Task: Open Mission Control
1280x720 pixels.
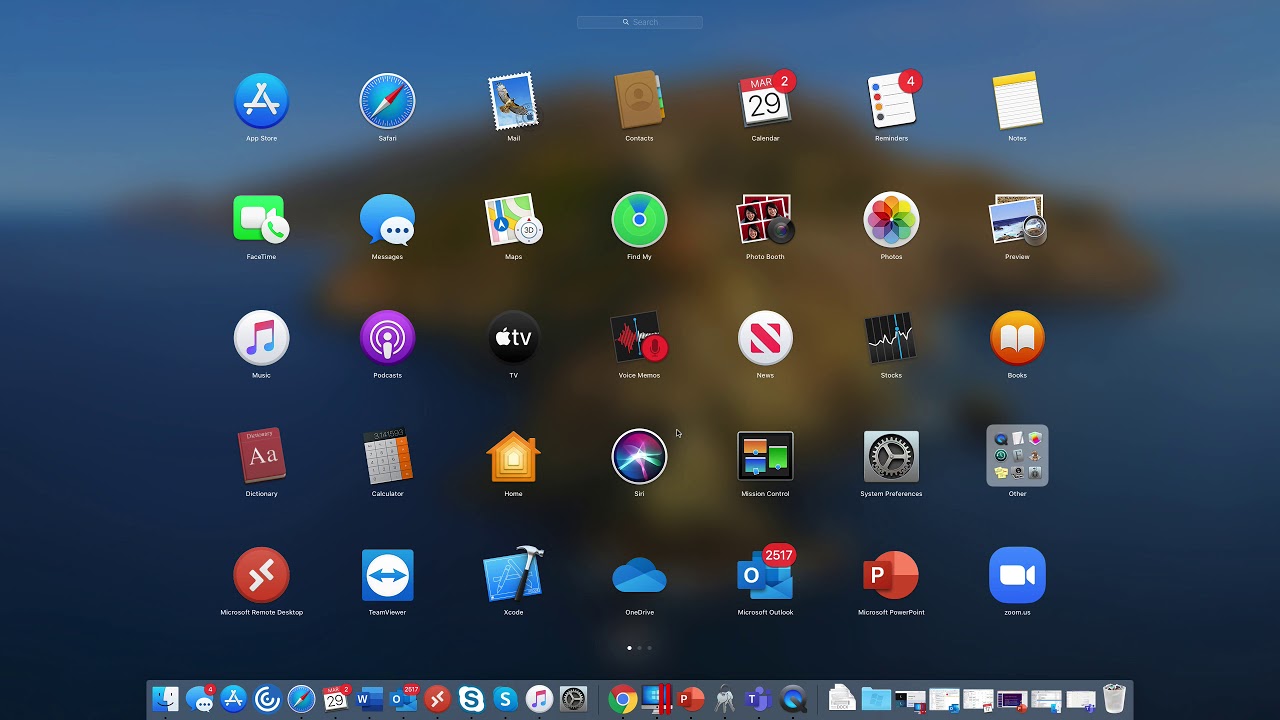Action: (x=765, y=456)
